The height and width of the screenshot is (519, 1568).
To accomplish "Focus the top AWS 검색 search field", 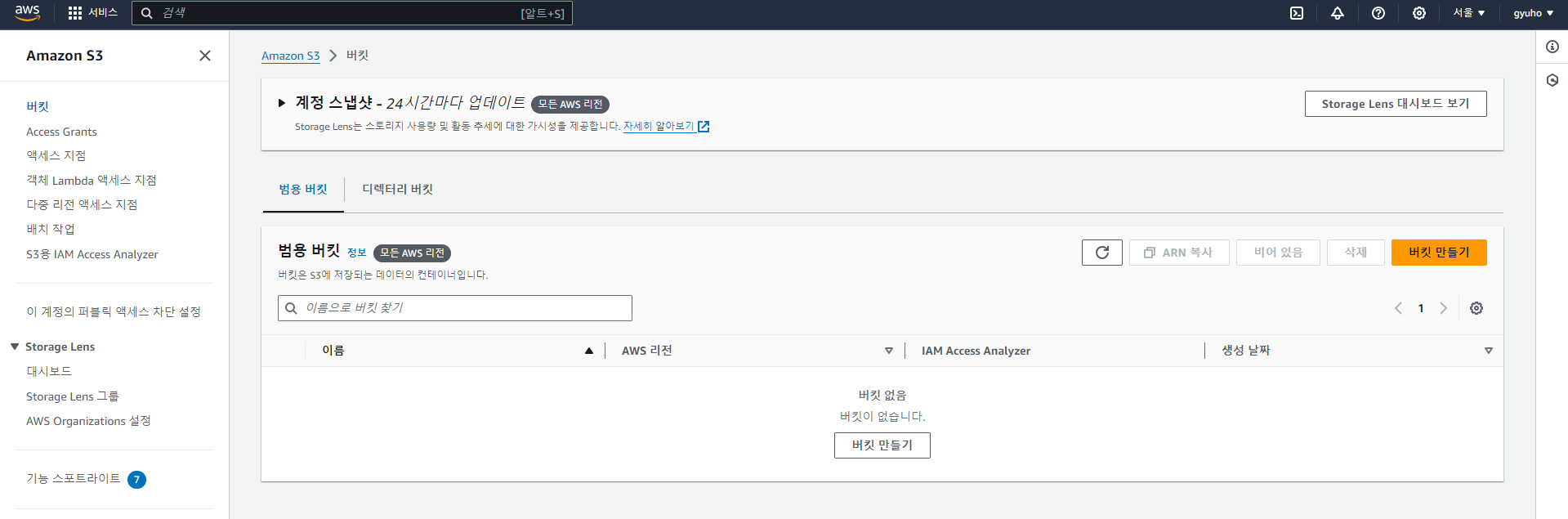I will pos(352,13).
